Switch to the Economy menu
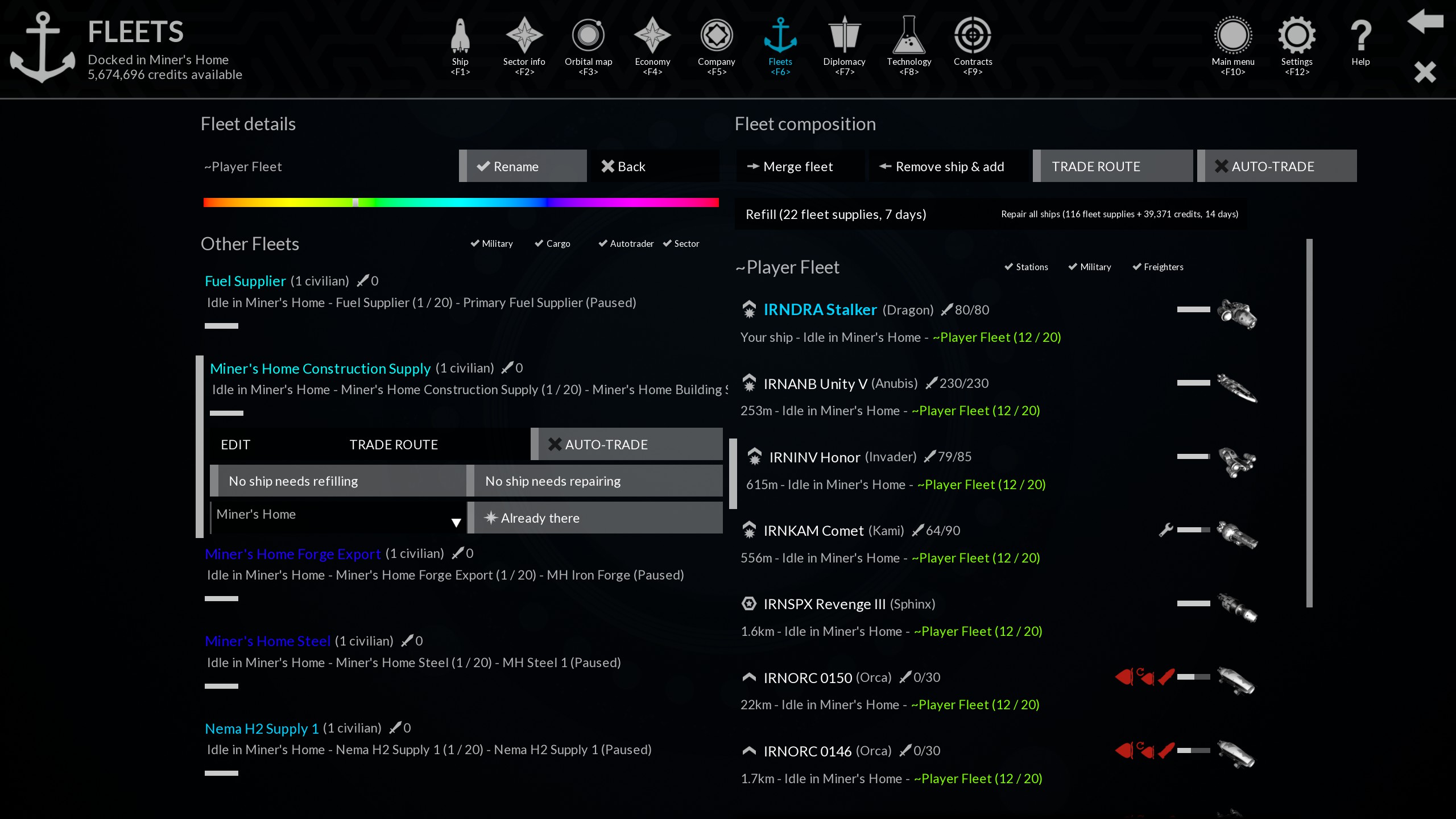 point(652,36)
